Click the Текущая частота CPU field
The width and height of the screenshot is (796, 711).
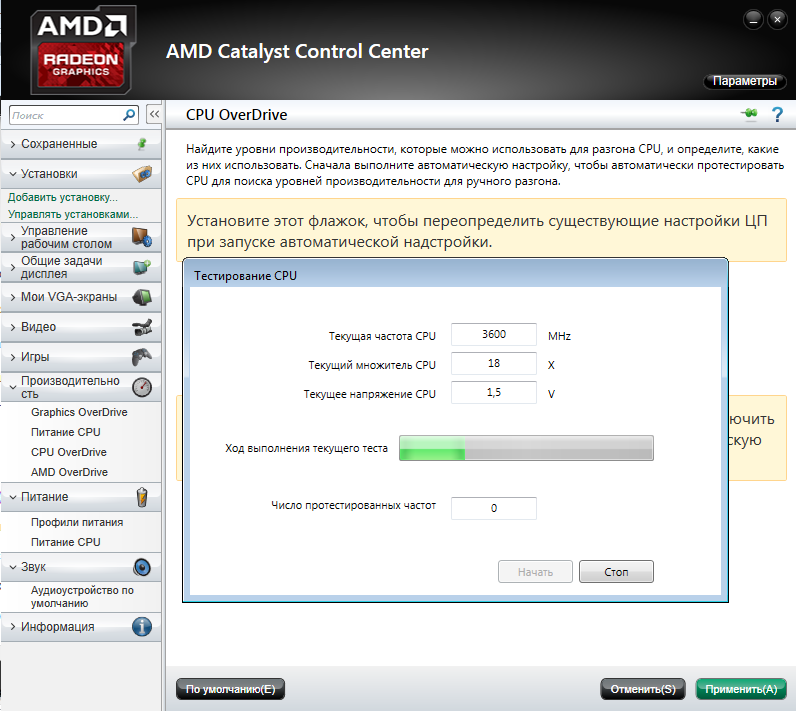click(494, 335)
